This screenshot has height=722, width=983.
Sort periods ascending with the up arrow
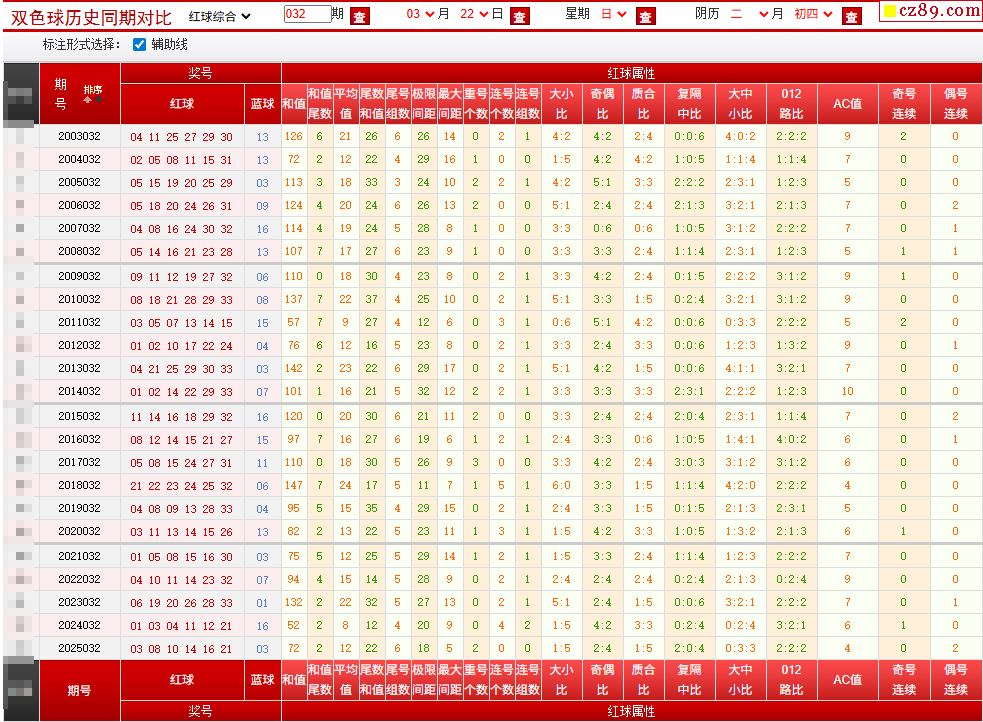(x=88, y=100)
